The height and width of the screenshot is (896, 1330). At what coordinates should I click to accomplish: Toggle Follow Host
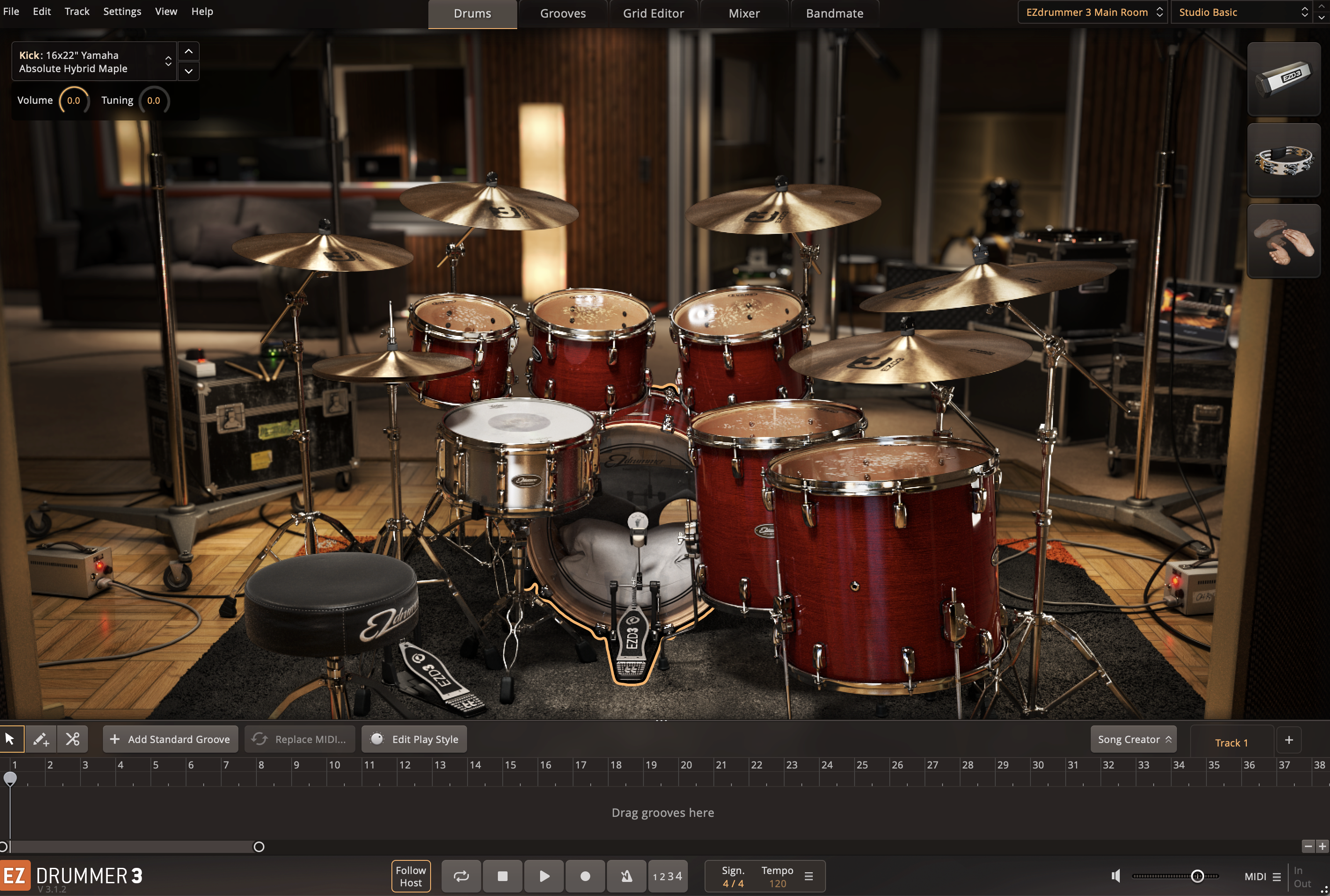(411, 876)
